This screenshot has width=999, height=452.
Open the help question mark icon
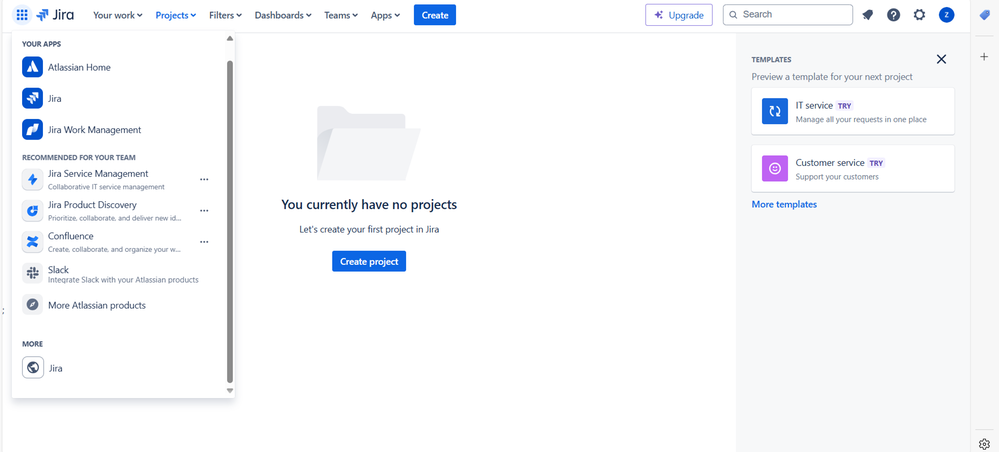coord(893,15)
